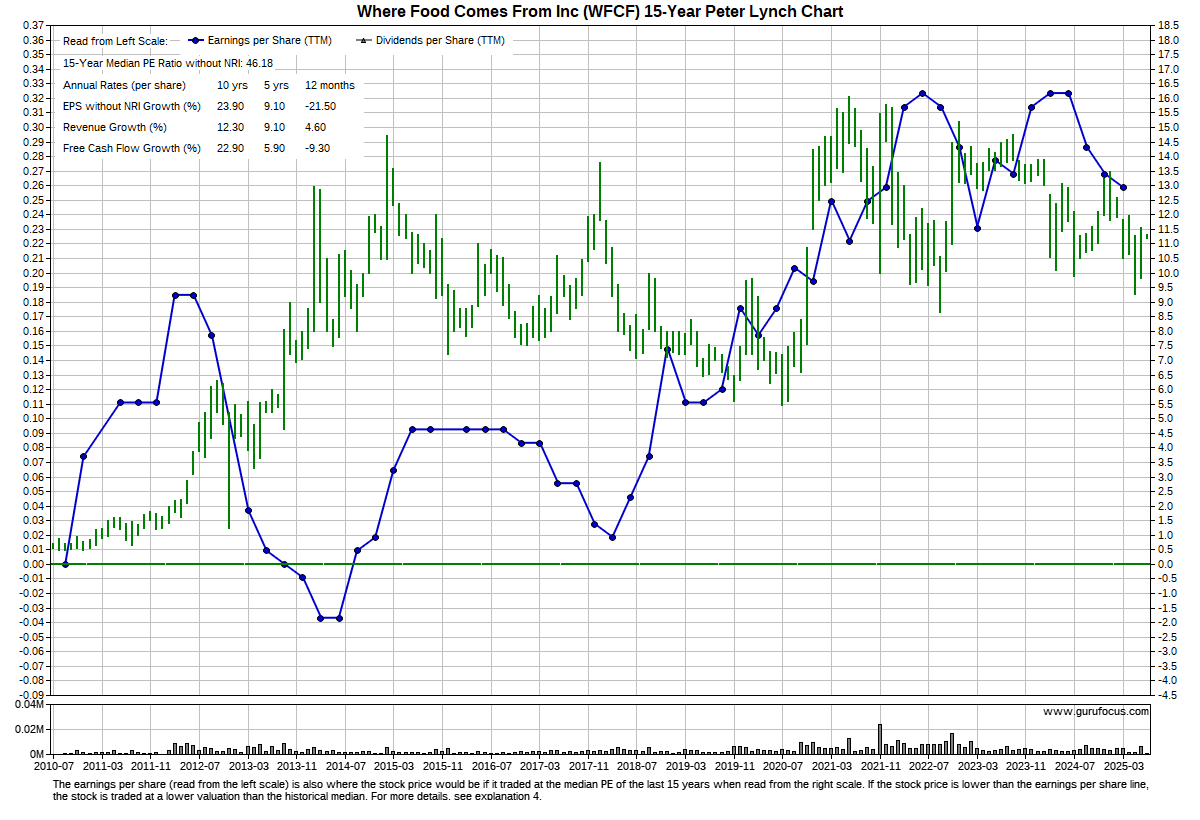This screenshot has height=820, width=1200.
Task: Click the Revenue 12-month growth value 4.60
Action: coord(316,127)
